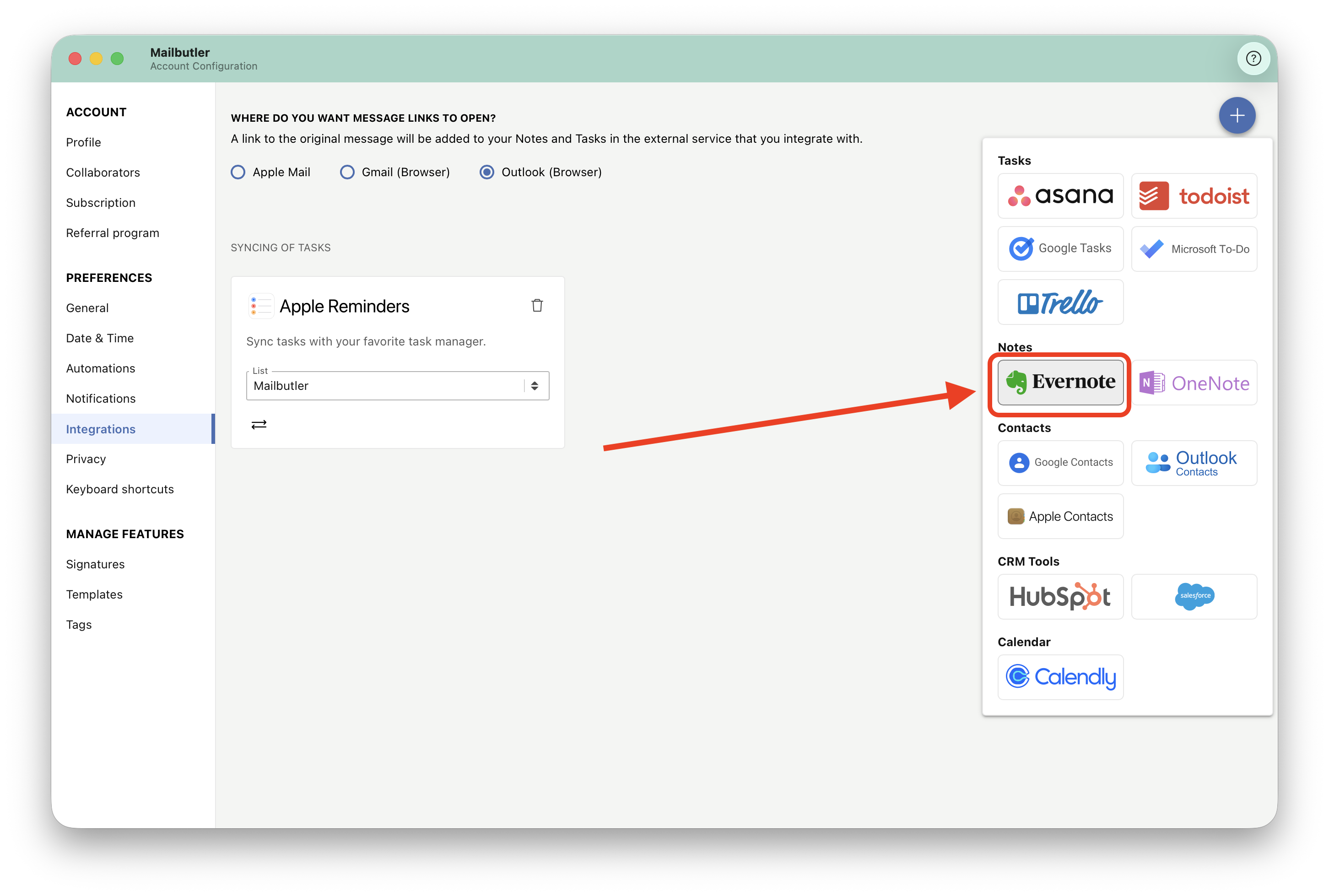Open General preferences
Viewport: 1329px width, 896px height.
click(x=87, y=308)
